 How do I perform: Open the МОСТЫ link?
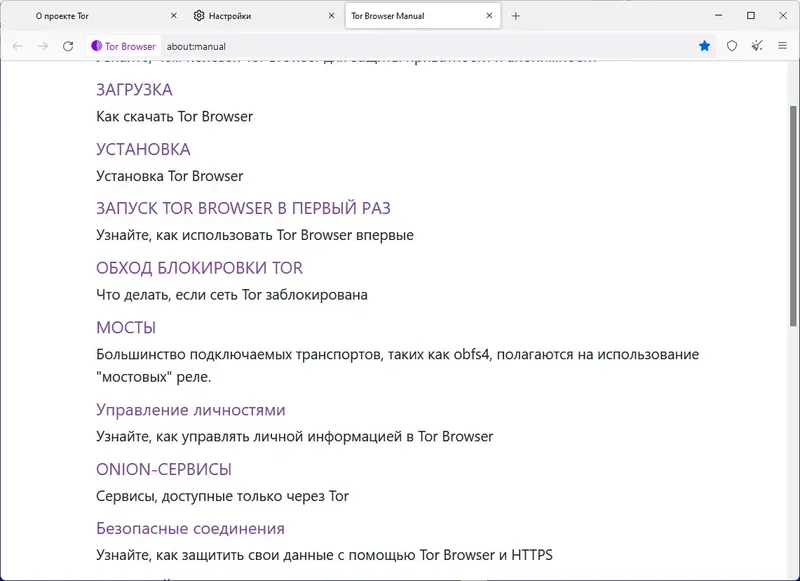click(126, 327)
